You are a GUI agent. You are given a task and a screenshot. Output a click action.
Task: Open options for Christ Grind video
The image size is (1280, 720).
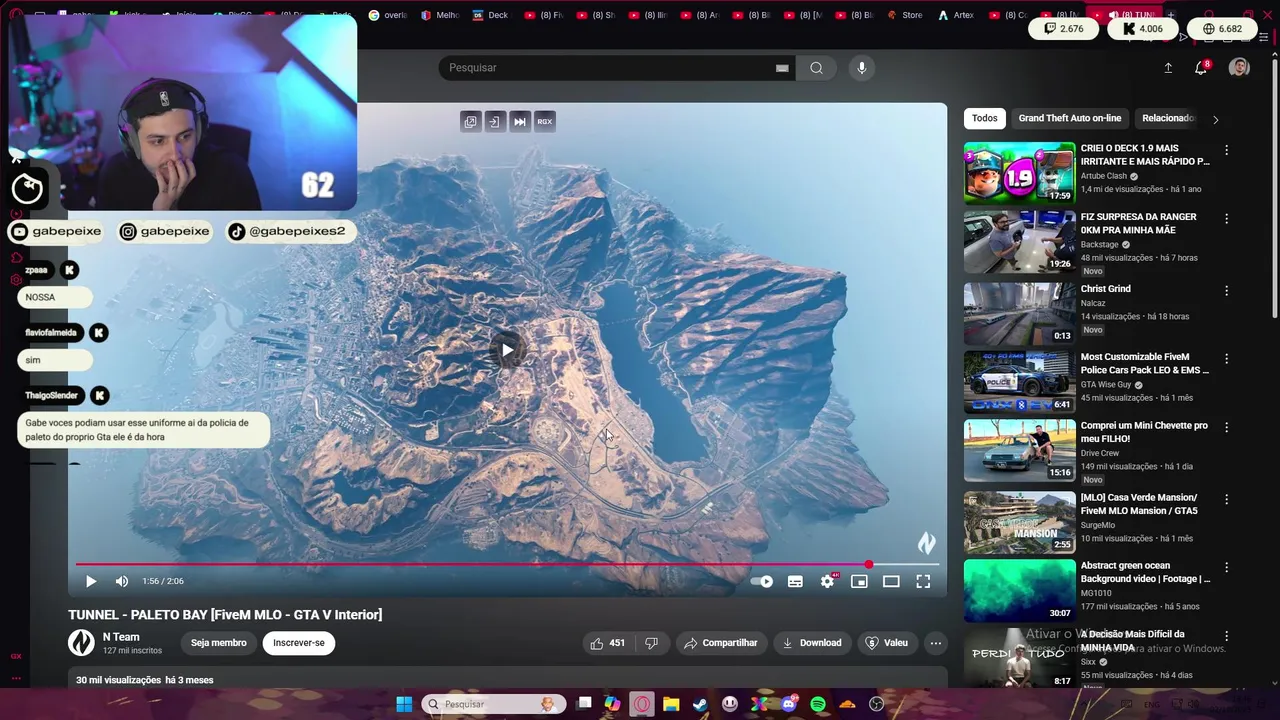point(1227,290)
